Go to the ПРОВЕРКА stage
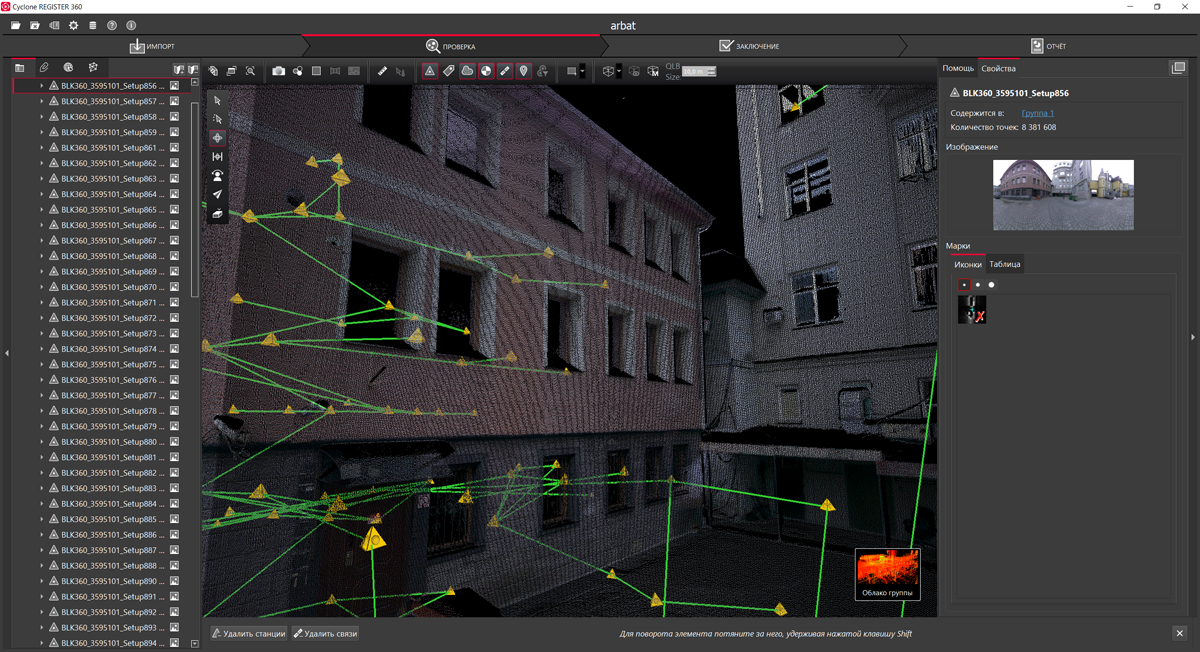The image size is (1200, 652). click(x=450, y=46)
